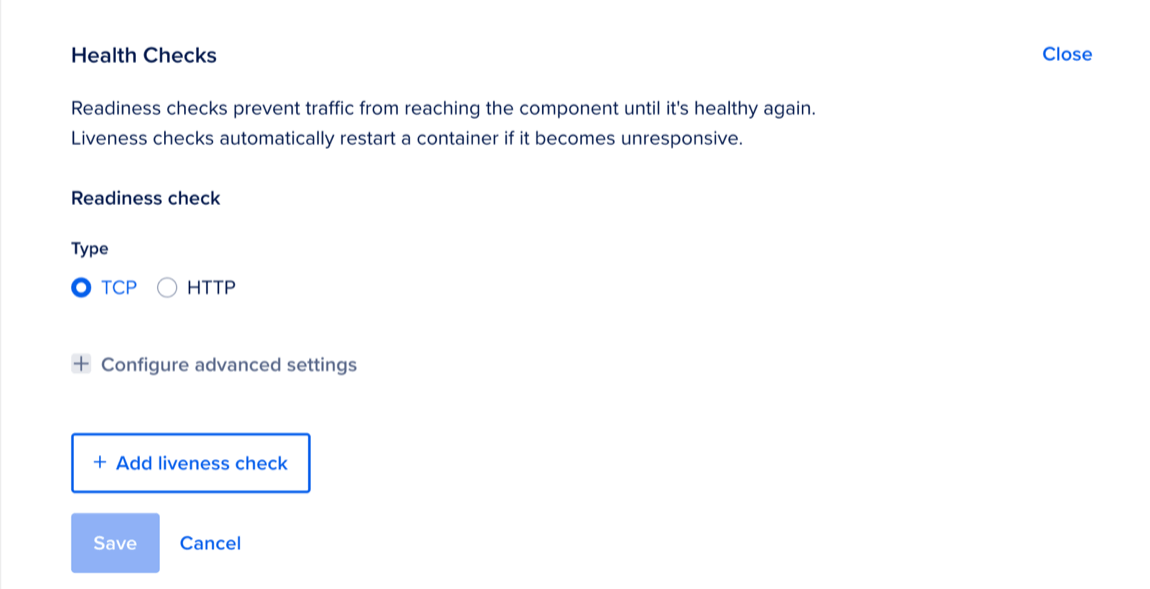This screenshot has height=589, width=1150.
Task: Expand Configure advanced settings text
Action: 228,364
